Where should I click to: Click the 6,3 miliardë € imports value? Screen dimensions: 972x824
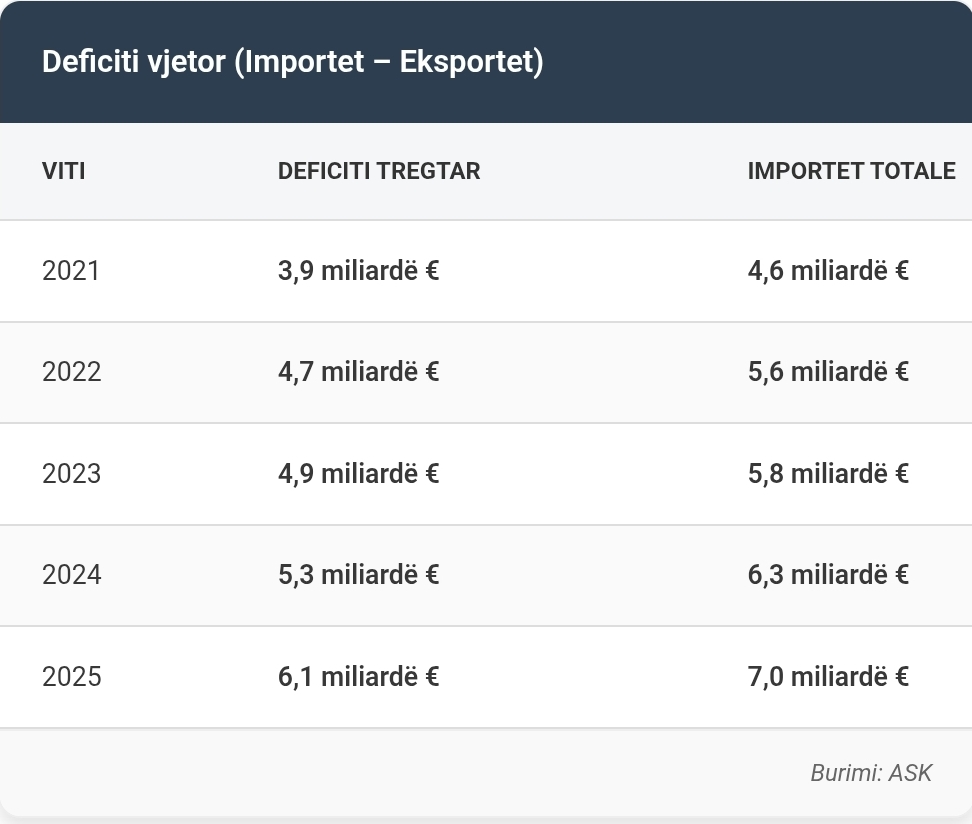coord(828,575)
